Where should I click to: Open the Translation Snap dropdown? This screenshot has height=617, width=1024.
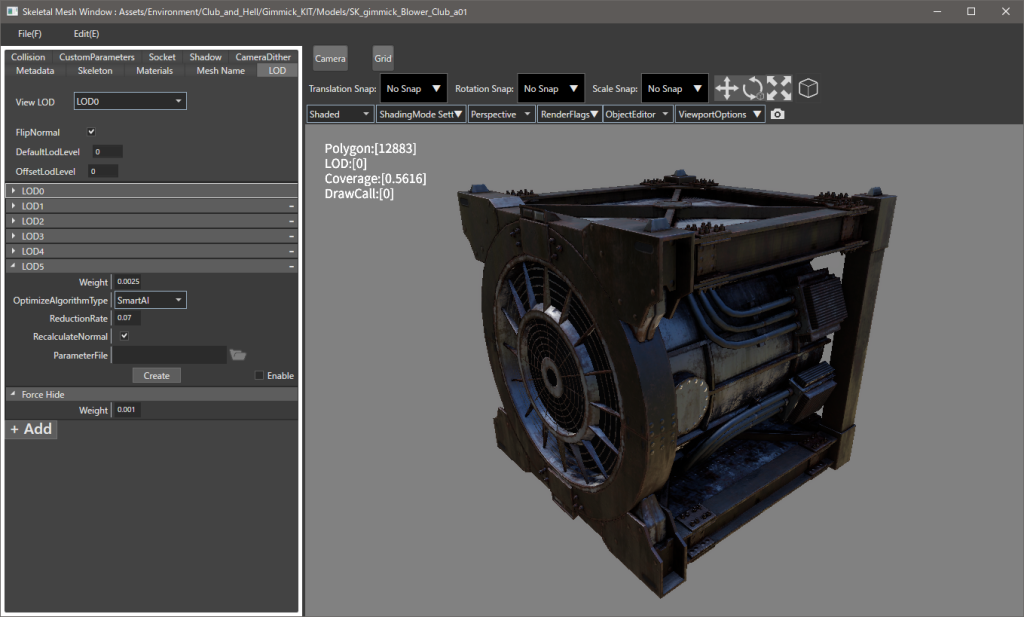(x=415, y=88)
